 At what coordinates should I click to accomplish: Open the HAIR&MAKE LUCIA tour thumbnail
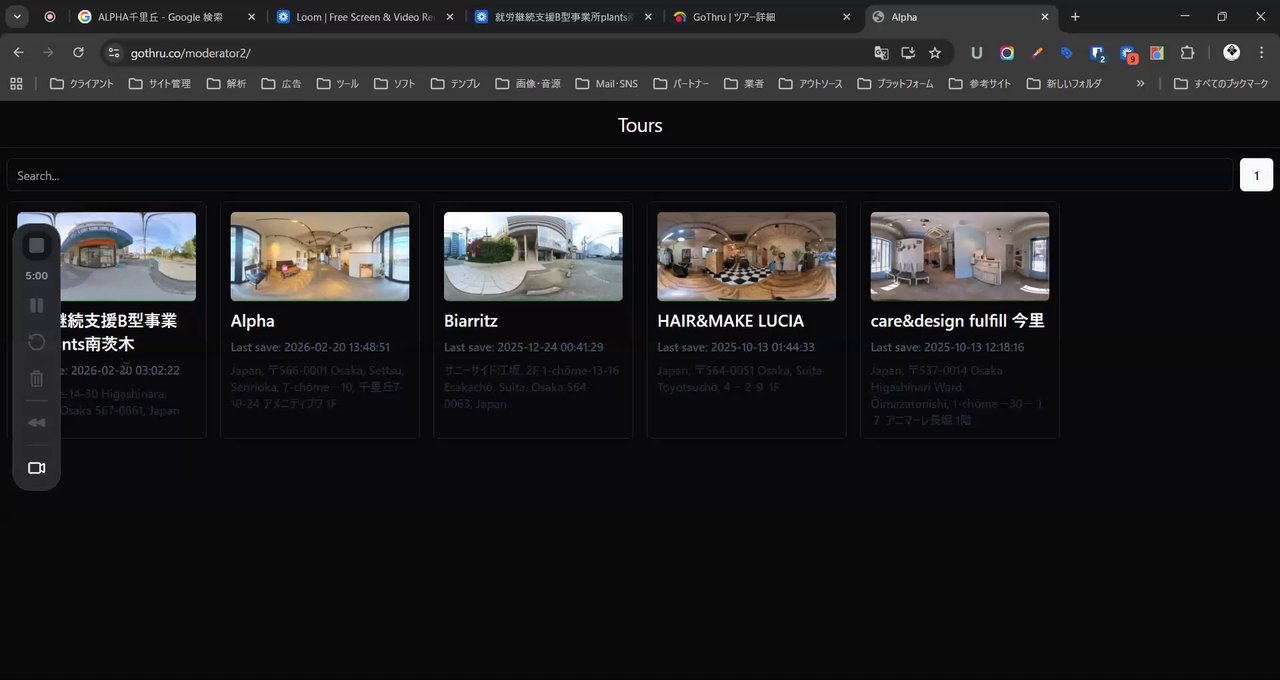pyautogui.click(x=746, y=256)
